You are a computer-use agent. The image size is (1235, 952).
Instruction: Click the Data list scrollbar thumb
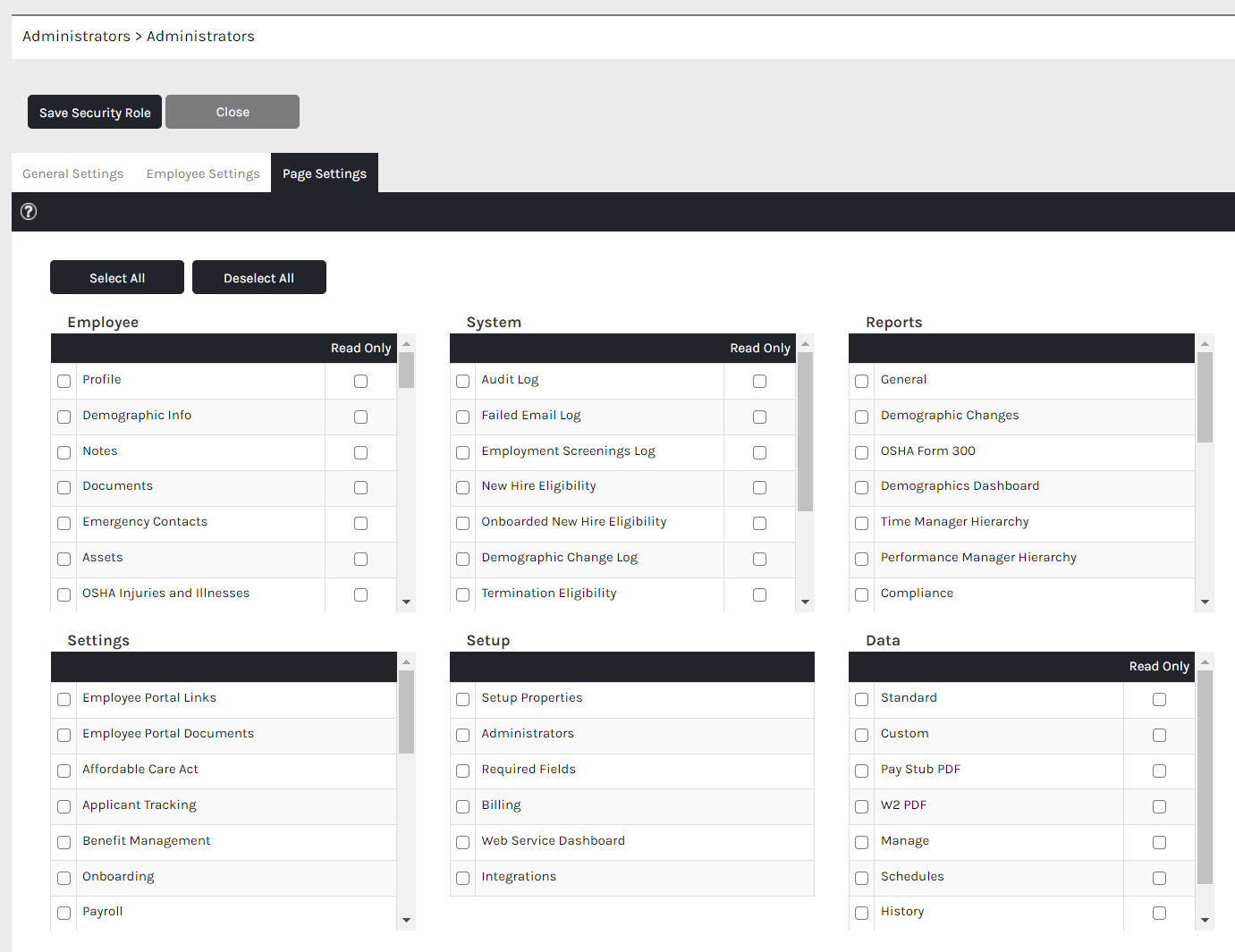(1205, 777)
